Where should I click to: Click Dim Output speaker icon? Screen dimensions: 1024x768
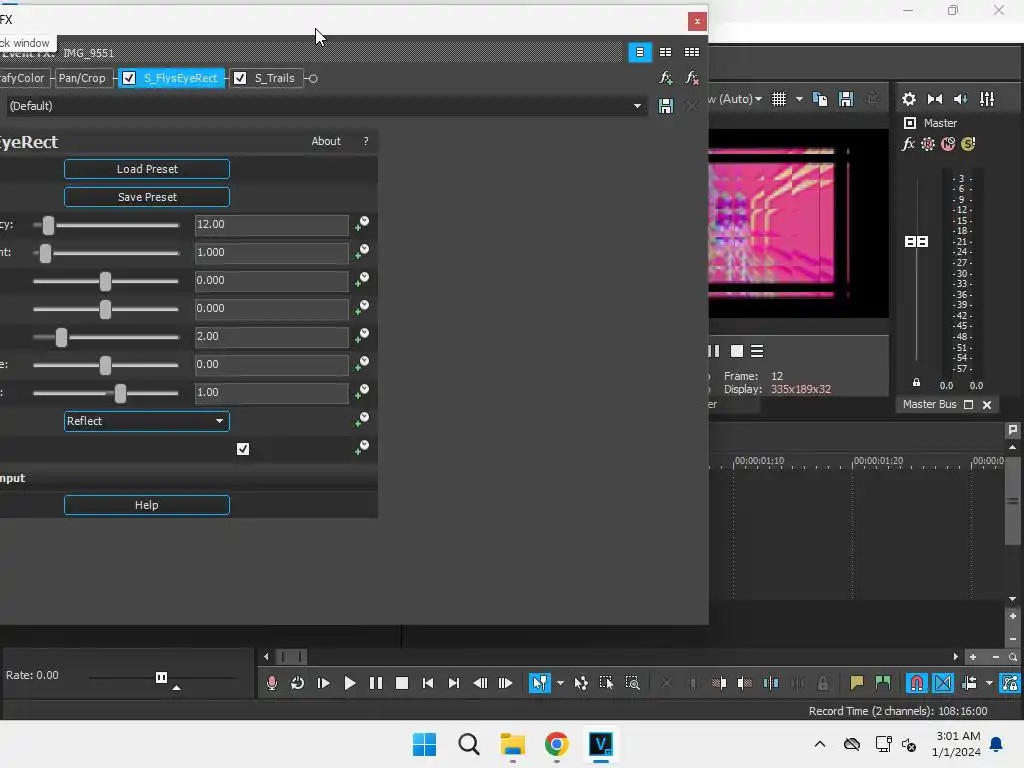[961, 99]
